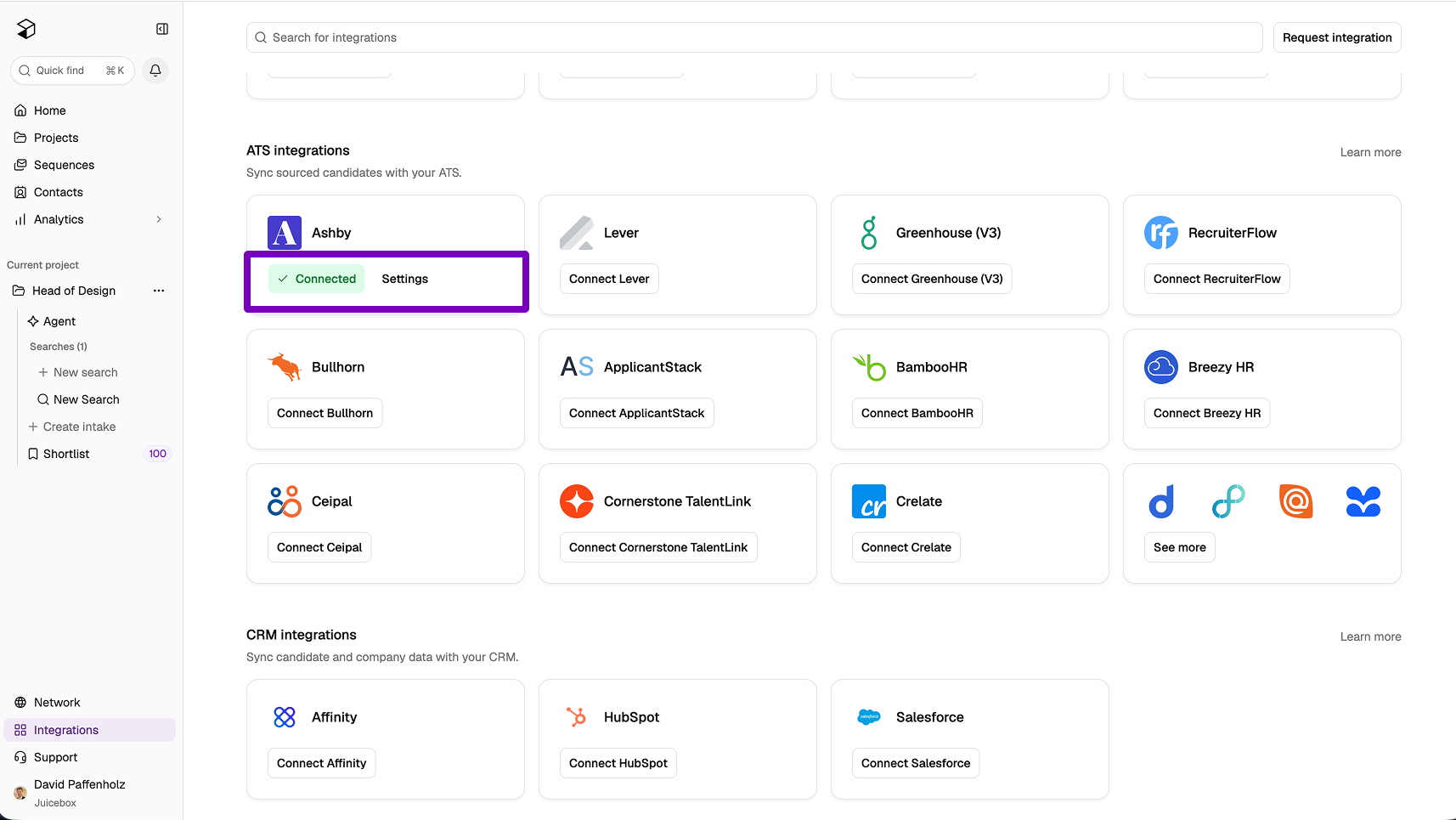The height and width of the screenshot is (820, 1456).
Task: Click See more ATS integrations
Action: (x=1180, y=547)
